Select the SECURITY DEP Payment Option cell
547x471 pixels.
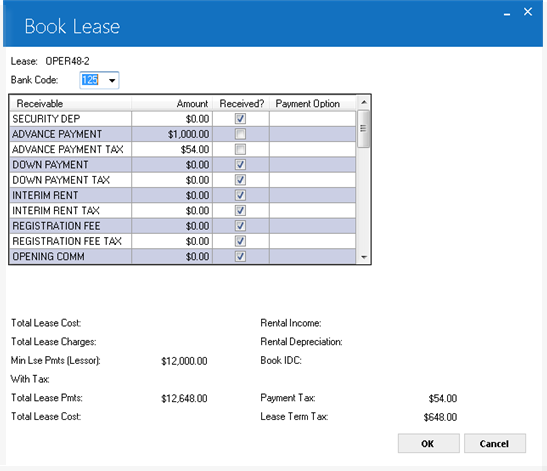point(313,119)
